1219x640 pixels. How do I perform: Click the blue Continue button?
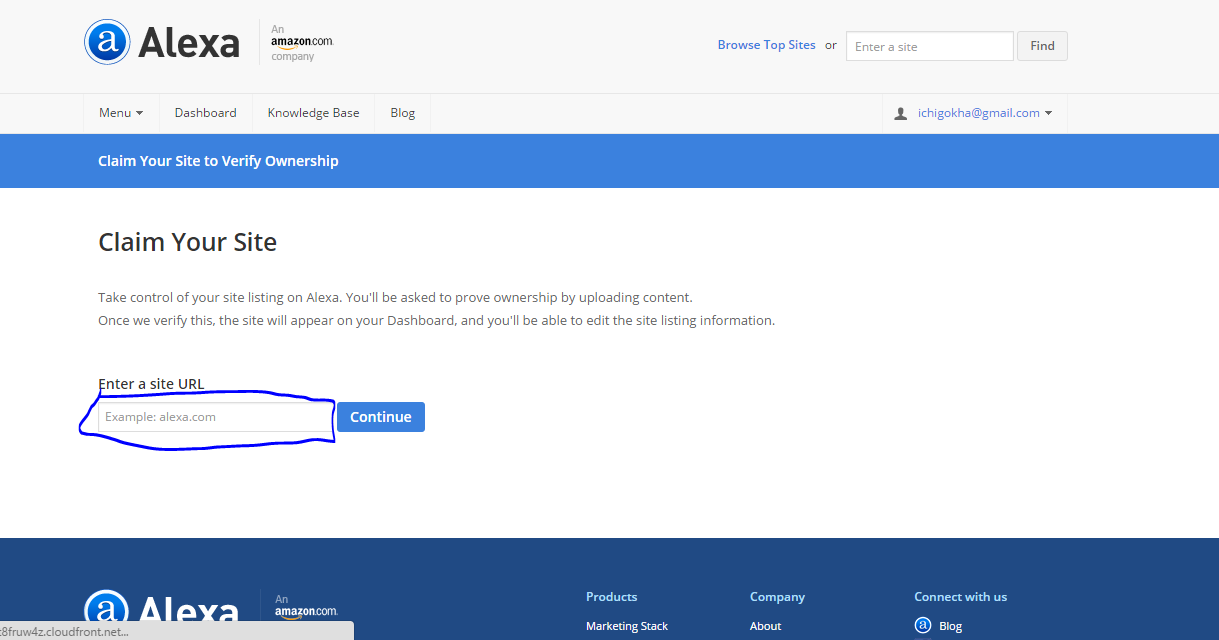click(381, 417)
